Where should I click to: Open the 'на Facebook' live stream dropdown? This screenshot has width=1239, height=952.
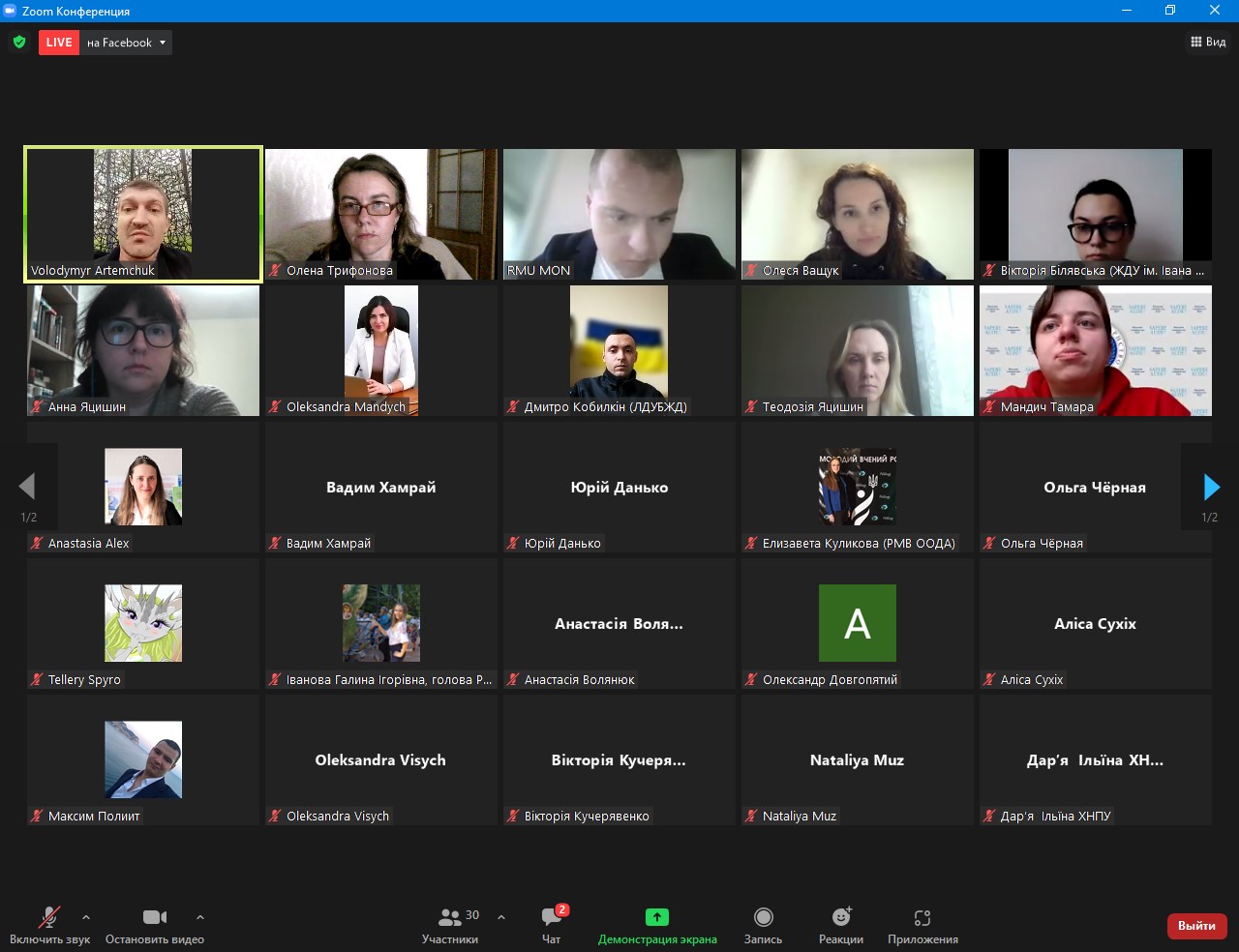(x=126, y=43)
